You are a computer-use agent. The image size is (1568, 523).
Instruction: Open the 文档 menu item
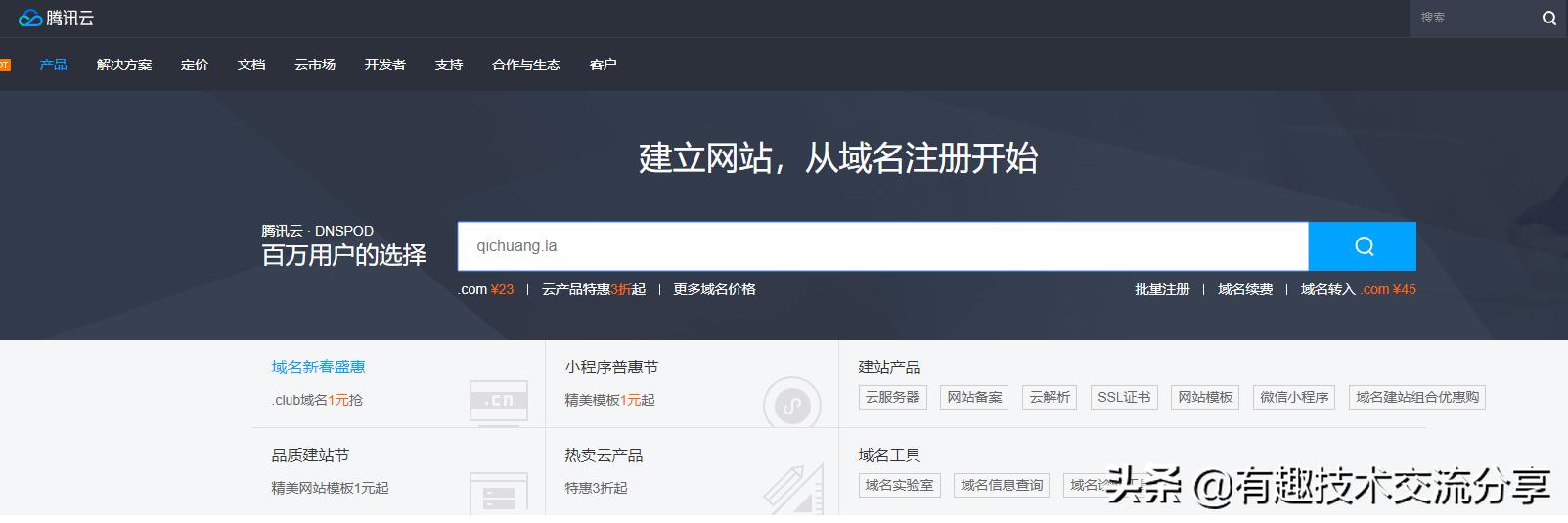[251, 65]
